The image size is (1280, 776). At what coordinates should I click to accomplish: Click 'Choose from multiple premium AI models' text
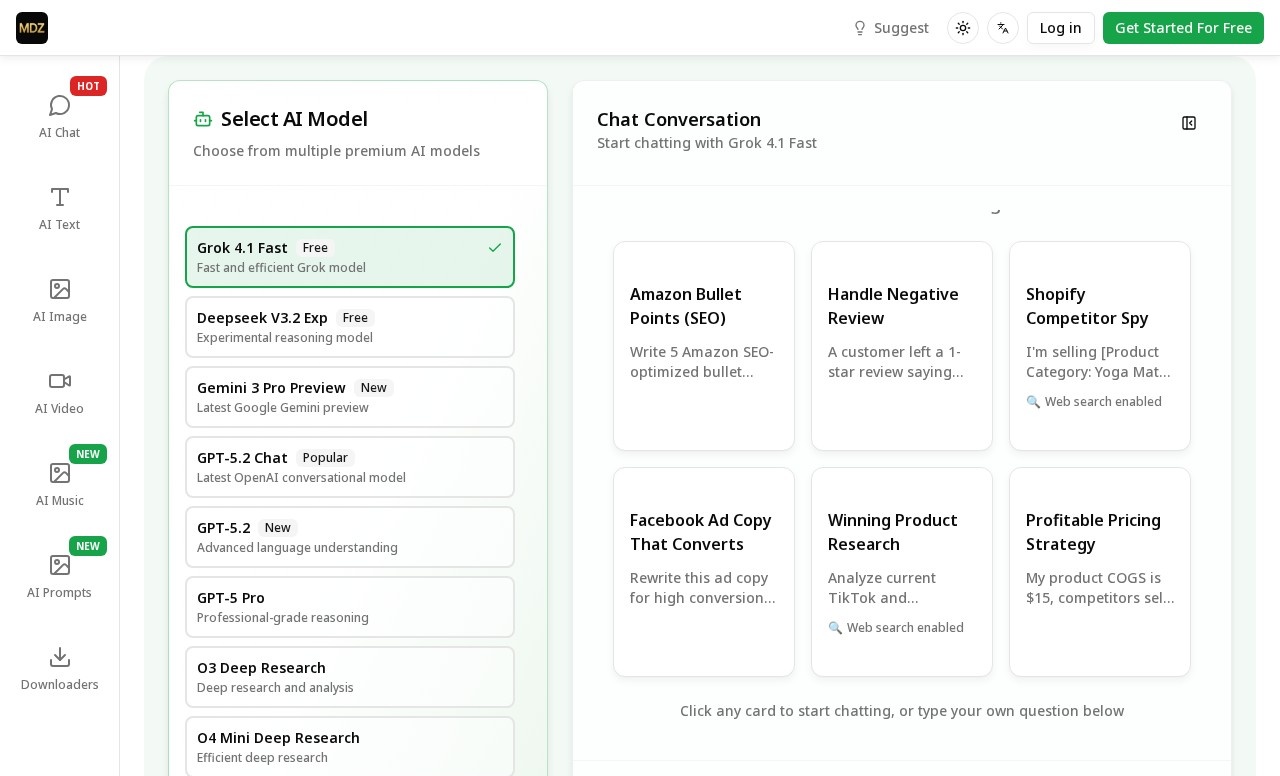tap(336, 151)
